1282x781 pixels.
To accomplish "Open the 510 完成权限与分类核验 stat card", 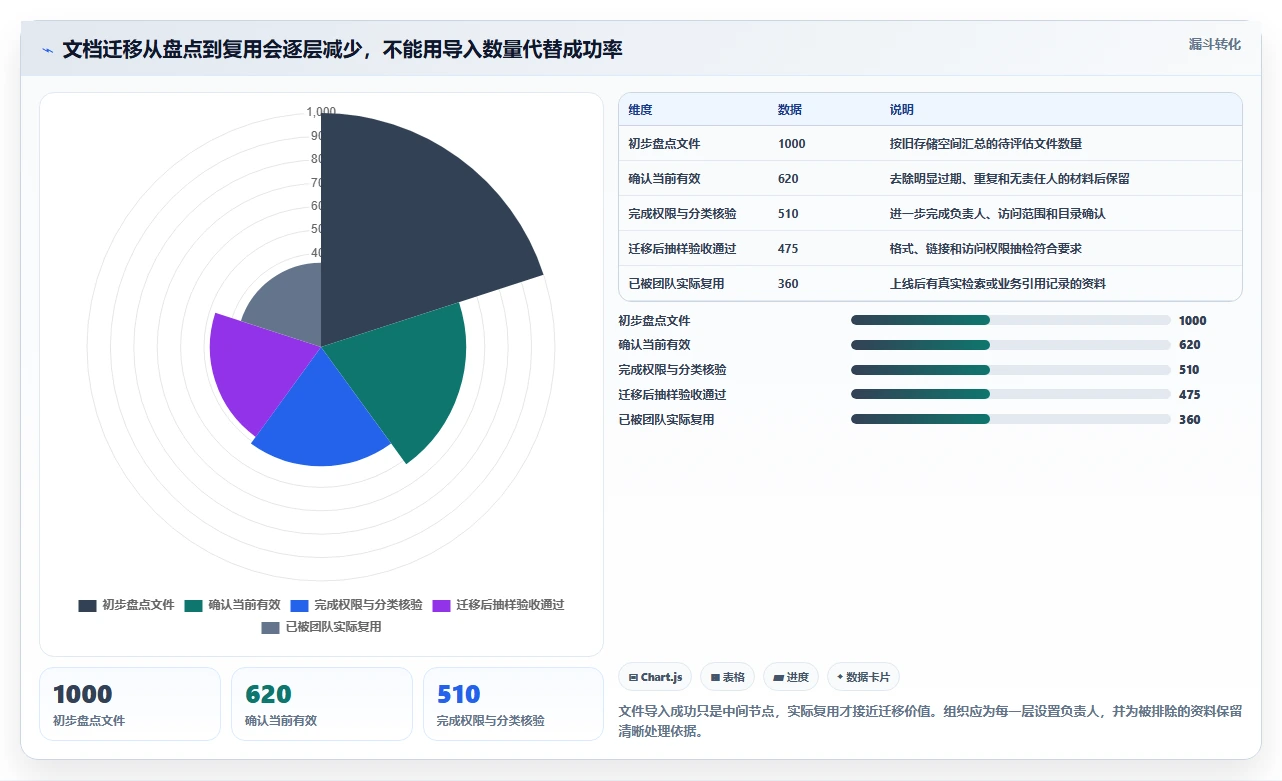I will pyautogui.click(x=514, y=704).
